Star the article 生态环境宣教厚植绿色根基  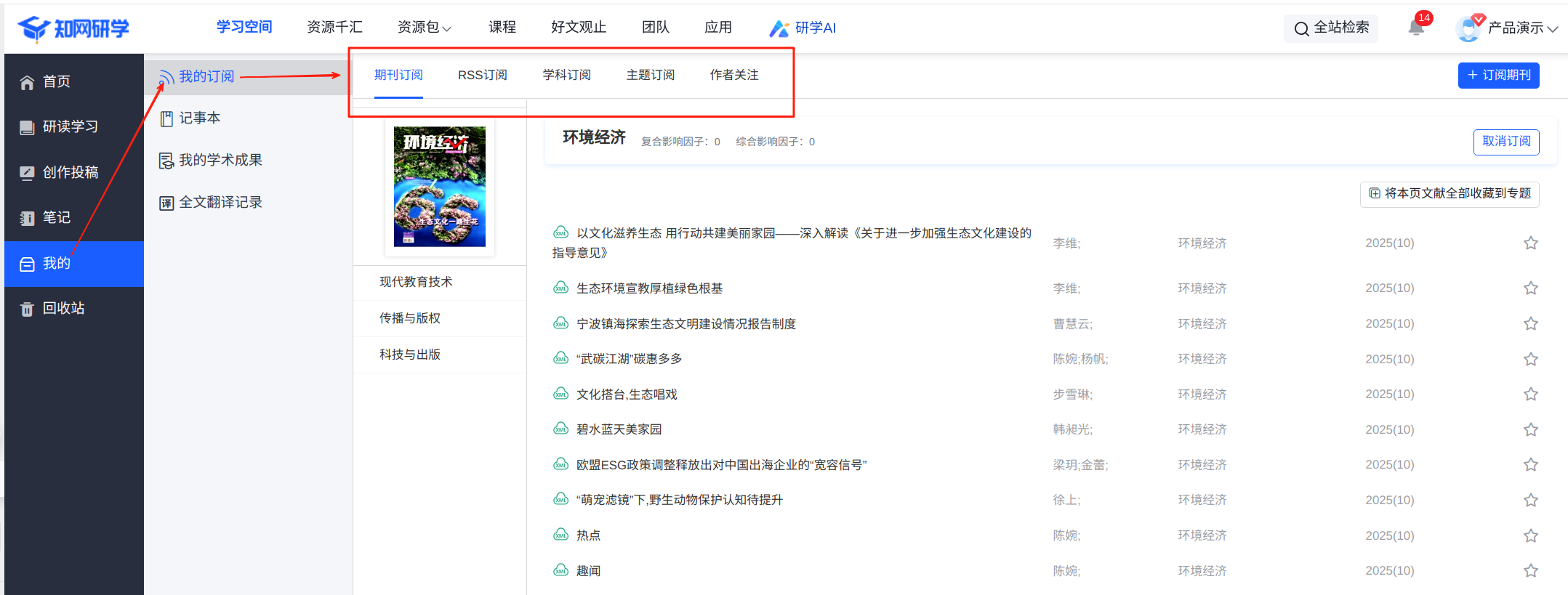(x=1530, y=288)
